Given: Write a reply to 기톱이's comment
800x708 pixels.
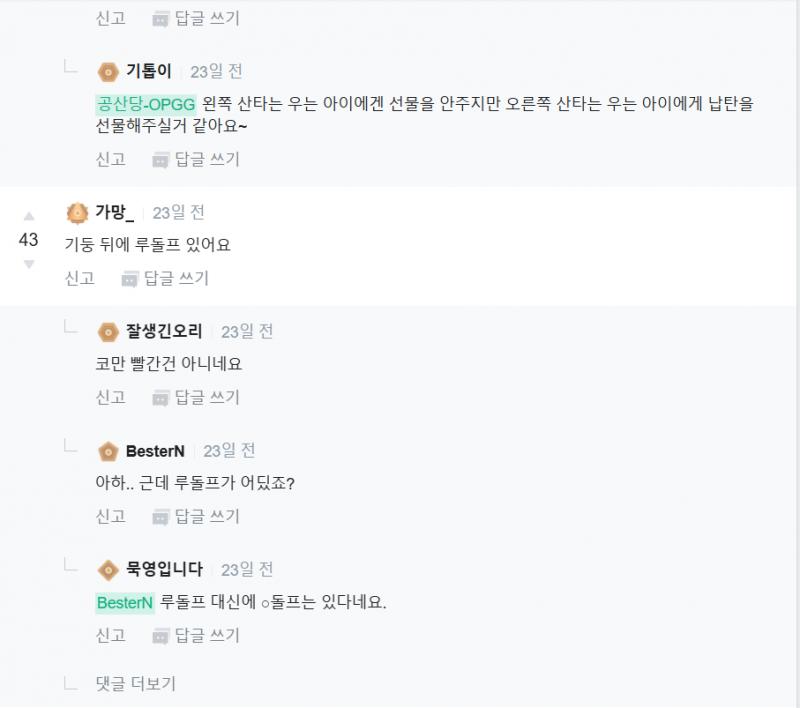Looking at the screenshot, I should [196, 159].
